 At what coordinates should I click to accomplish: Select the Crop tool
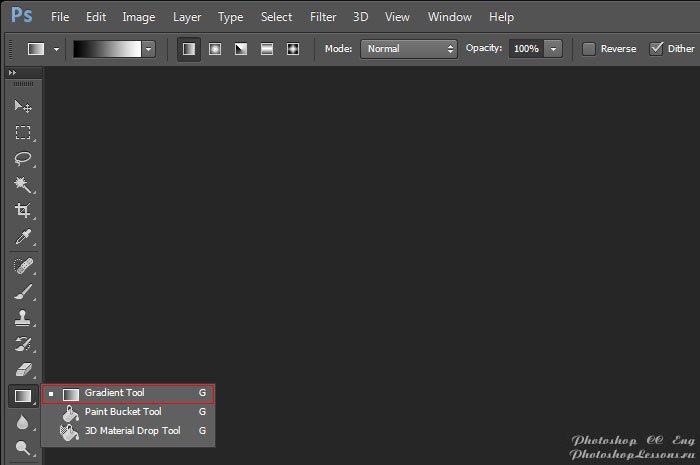[x=22, y=211]
